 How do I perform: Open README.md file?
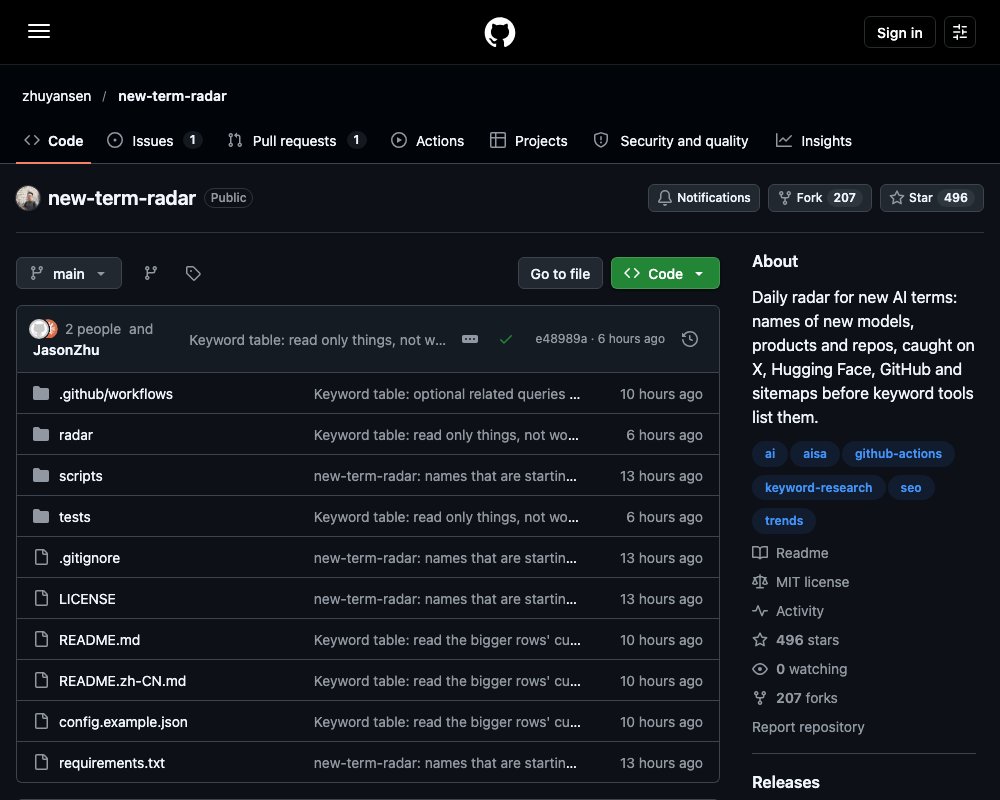point(99,640)
